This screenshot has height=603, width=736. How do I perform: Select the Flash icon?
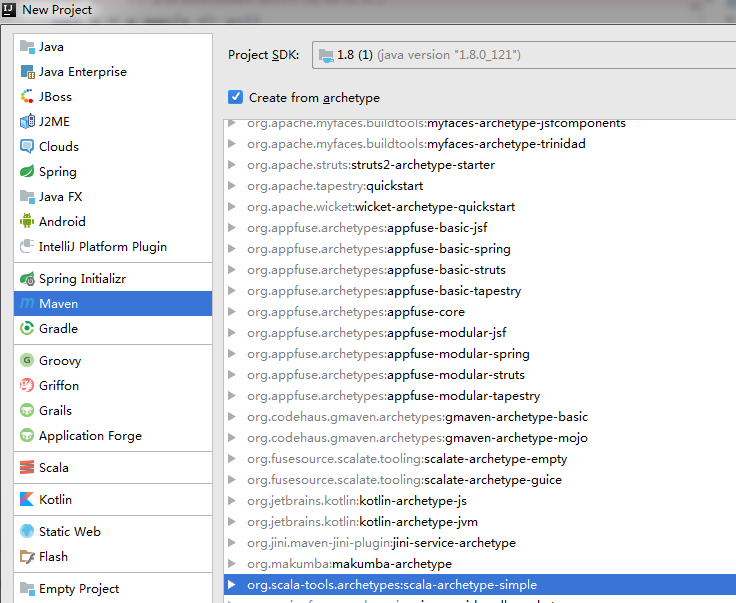click(27, 557)
